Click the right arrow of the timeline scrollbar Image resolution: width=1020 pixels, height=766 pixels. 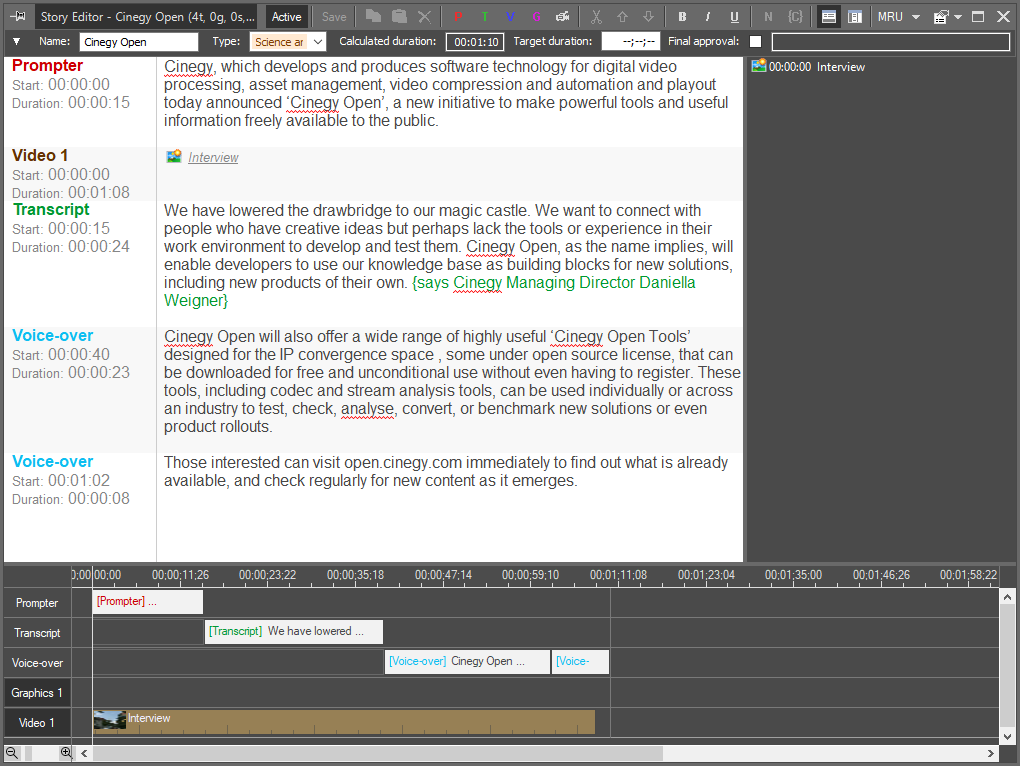pos(991,753)
